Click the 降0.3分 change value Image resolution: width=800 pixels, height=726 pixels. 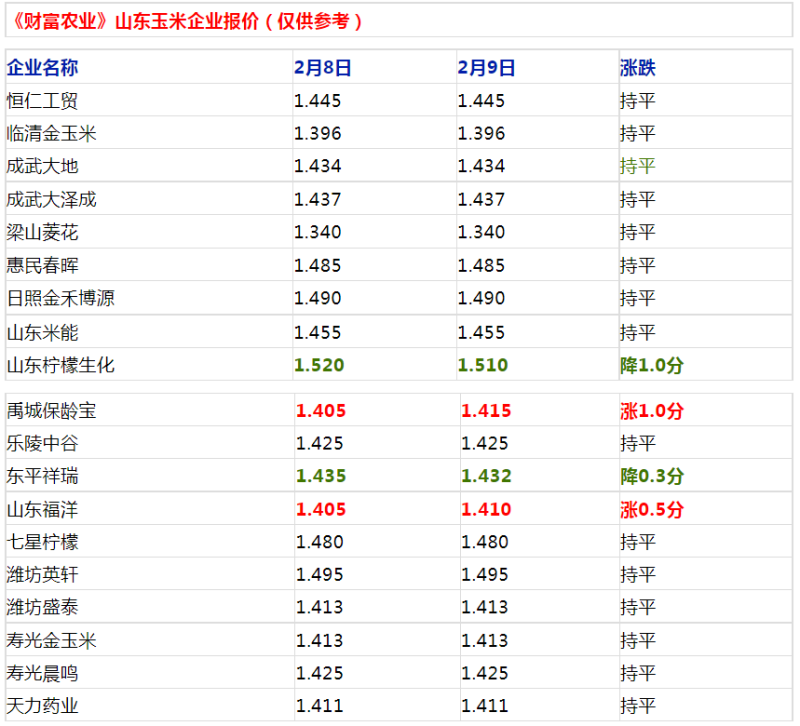pos(652,476)
